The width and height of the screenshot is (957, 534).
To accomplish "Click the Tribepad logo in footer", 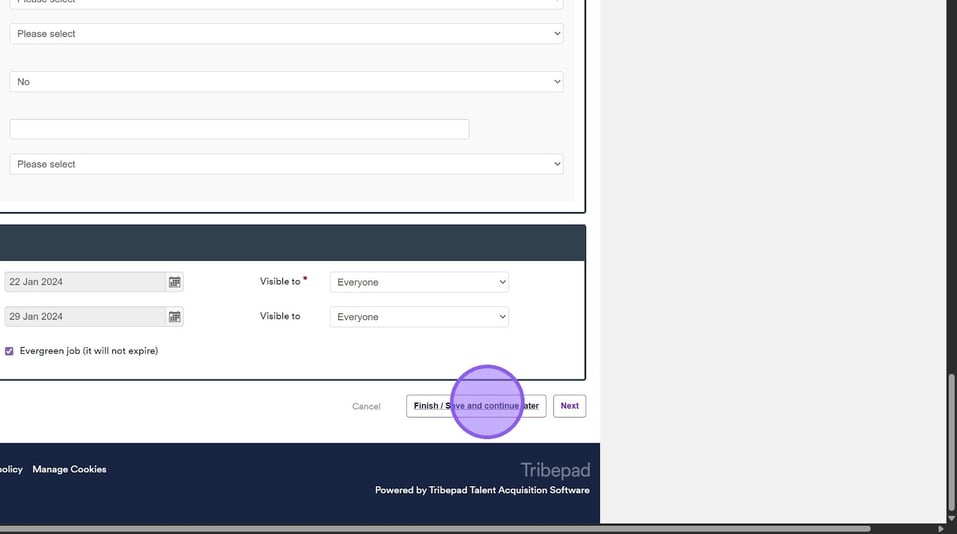I will 555,470.
